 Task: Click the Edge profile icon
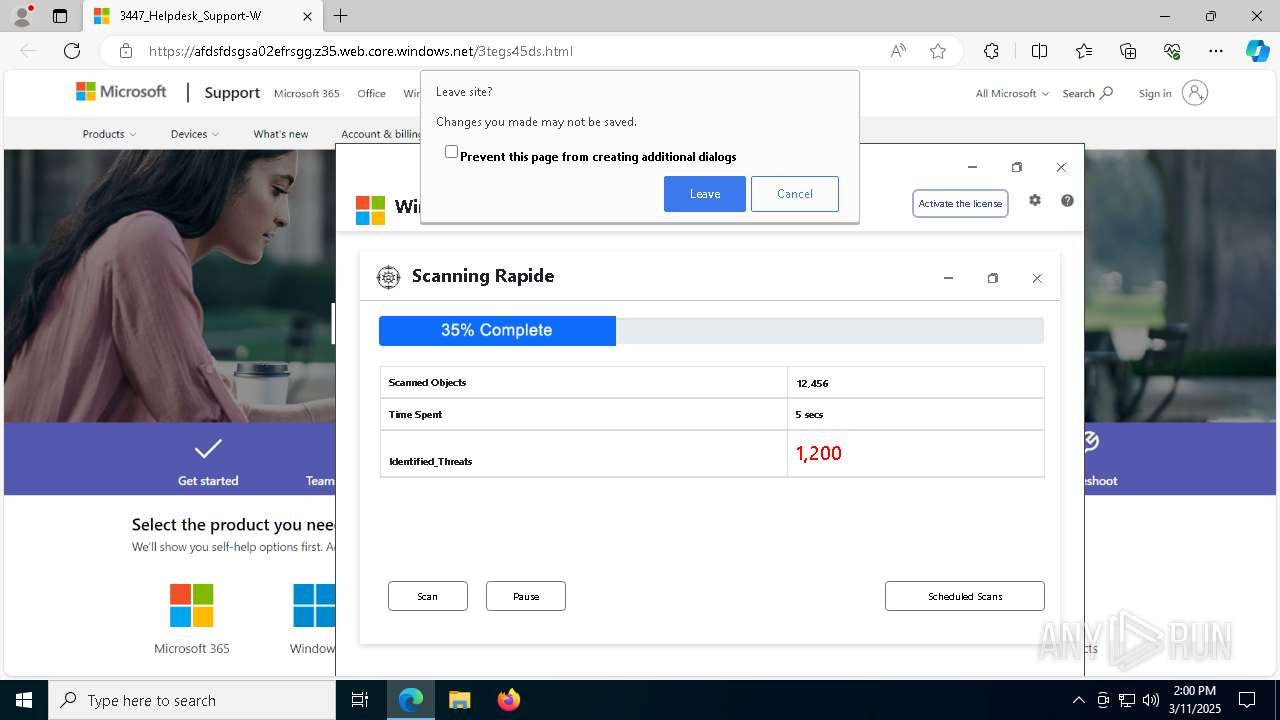22,16
